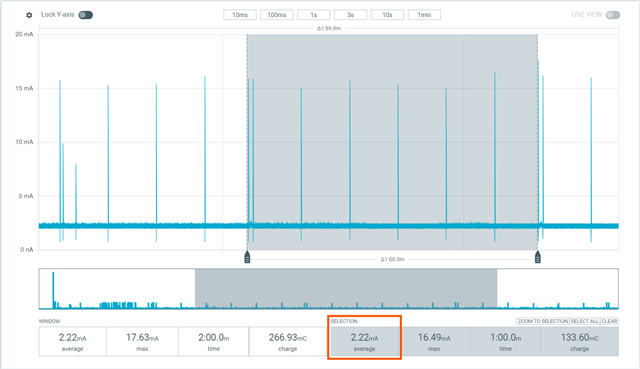Click CLEAR selection button
The width and height of the screenshot is (640, 369).
point(609,321)
